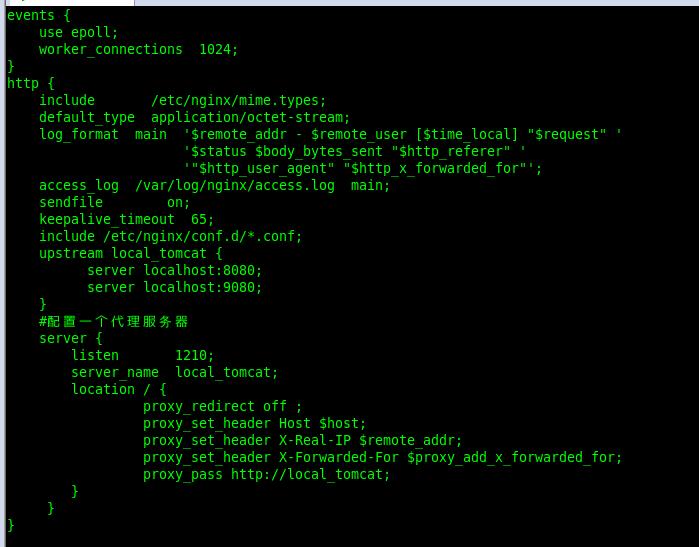Click the "proxy_redirect off" line

pos(222,406)
